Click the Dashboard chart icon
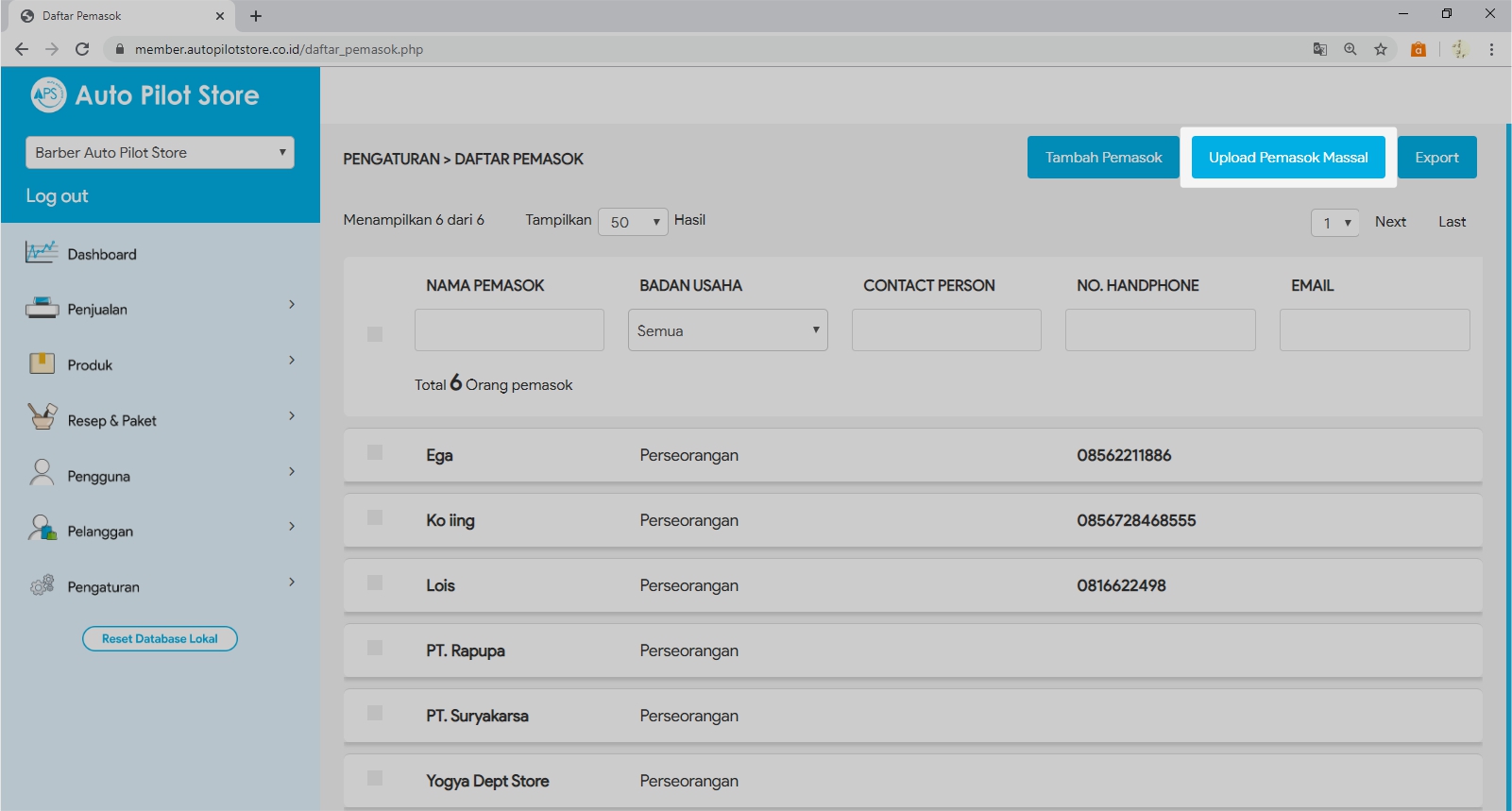The height and width of the screenshot is (811, 1512). (x=42, y=253)
